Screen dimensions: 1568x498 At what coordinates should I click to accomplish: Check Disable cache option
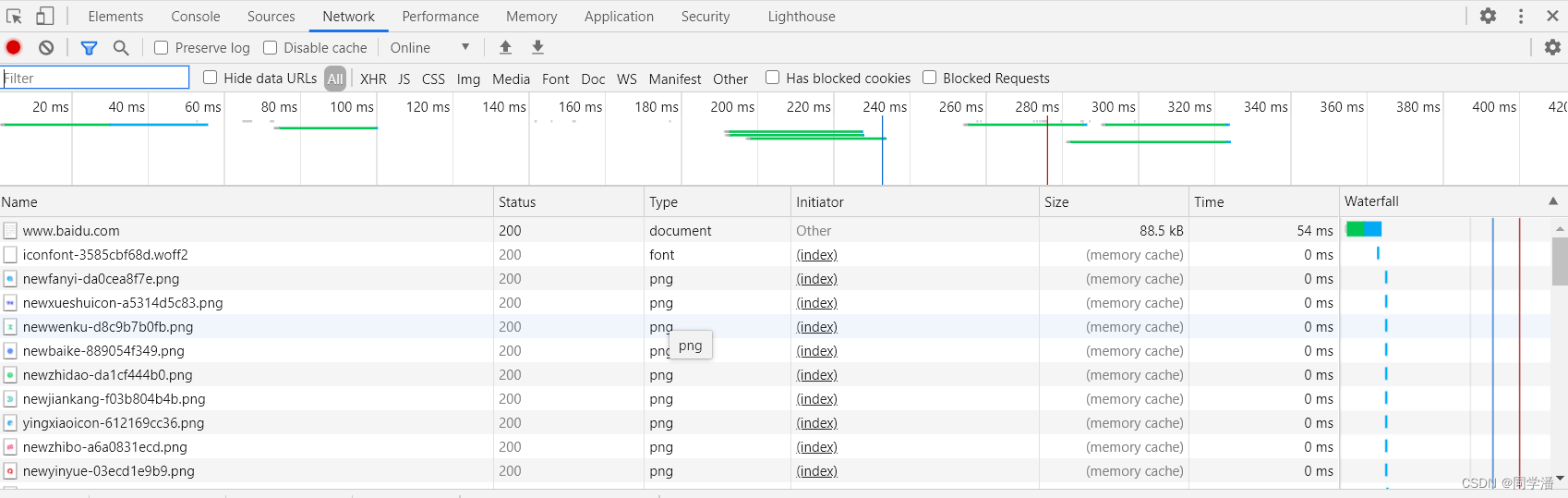coord(270,47)
